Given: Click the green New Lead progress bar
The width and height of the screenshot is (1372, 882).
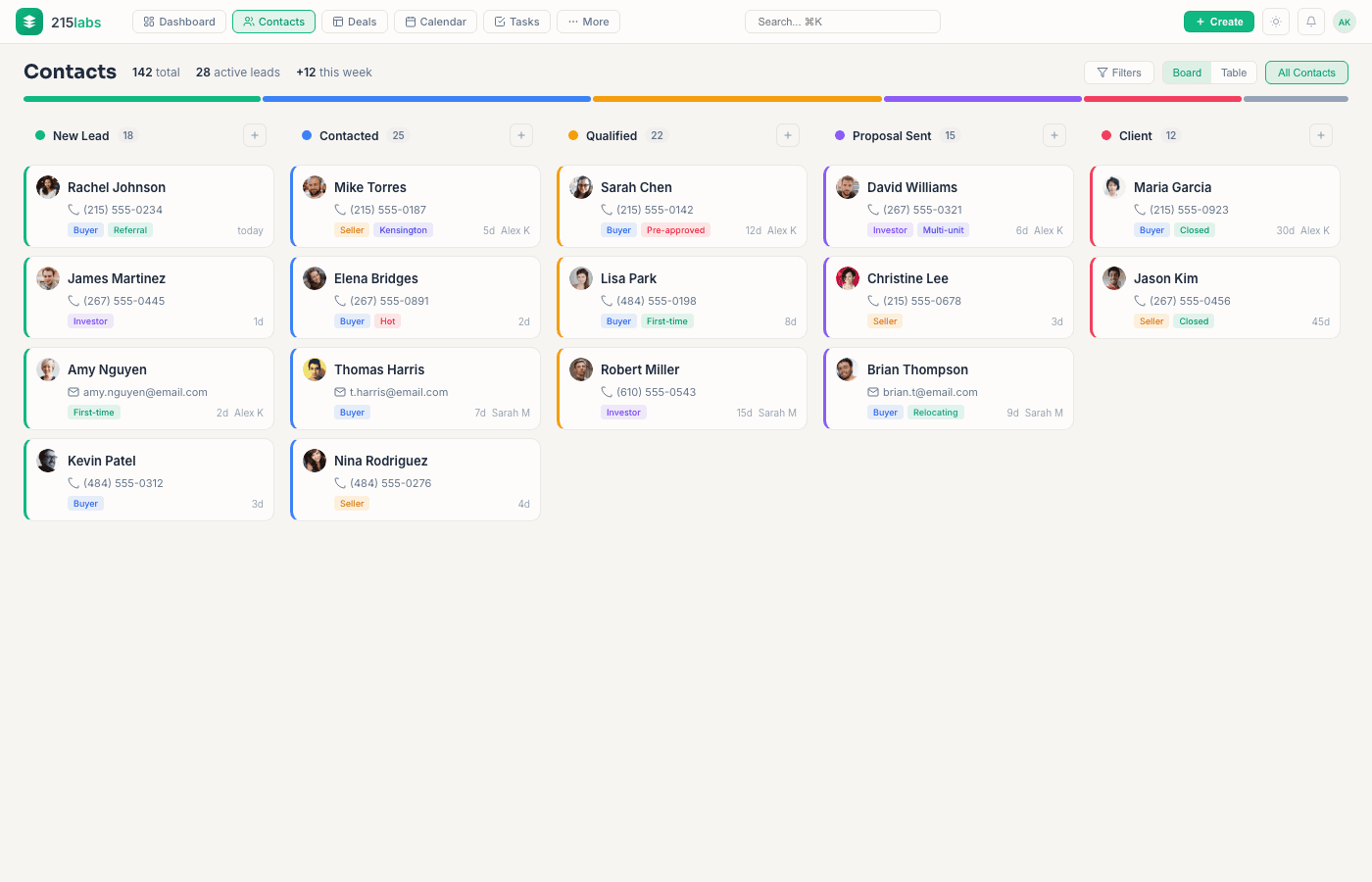Looking at the screenshot, I should pos(141,98).
